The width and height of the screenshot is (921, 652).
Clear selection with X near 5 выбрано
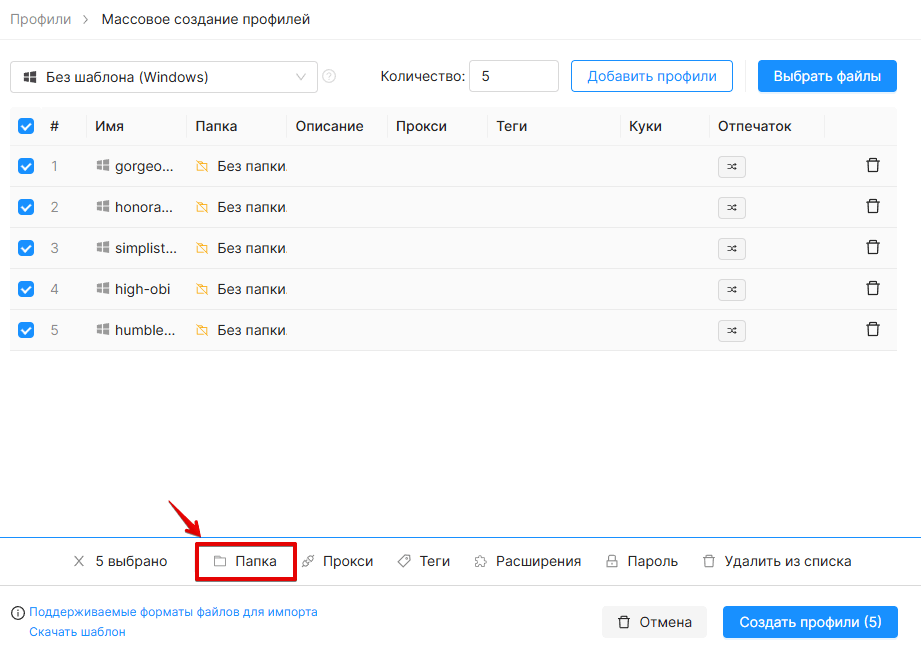tap(79, 562)
